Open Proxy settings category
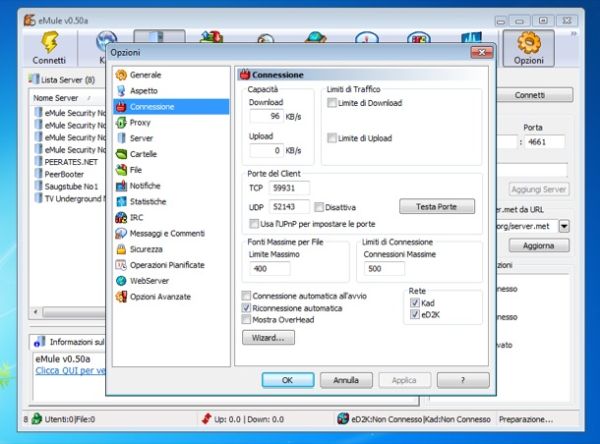This screenshot has width=600, height=444. pyautogui.click(x=140, y=122)
